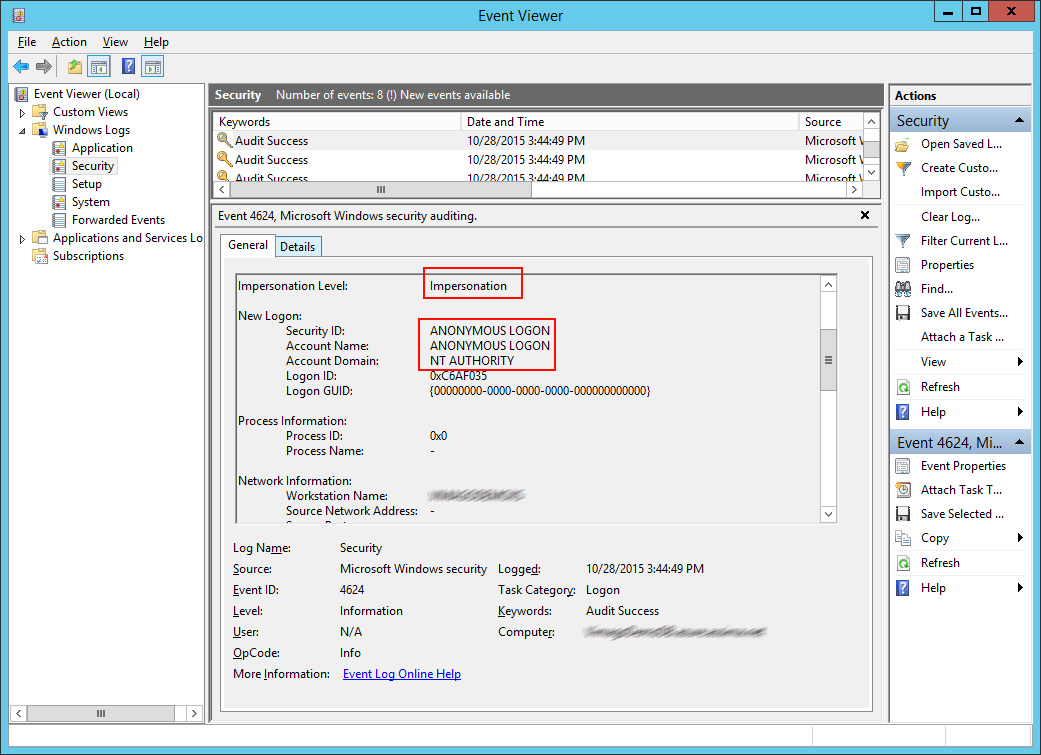
Task: Open Help submenu arrow under Event 4624
Action: click(1020, 588)
